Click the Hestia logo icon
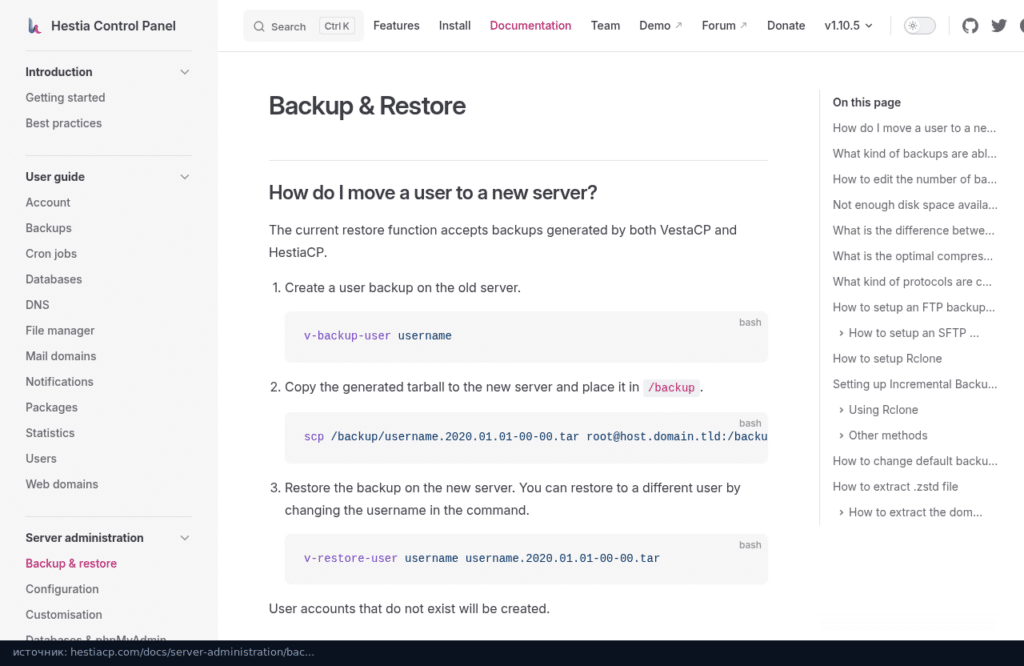1024x666 pixels. pyautogui.click(x=34, y=26)
